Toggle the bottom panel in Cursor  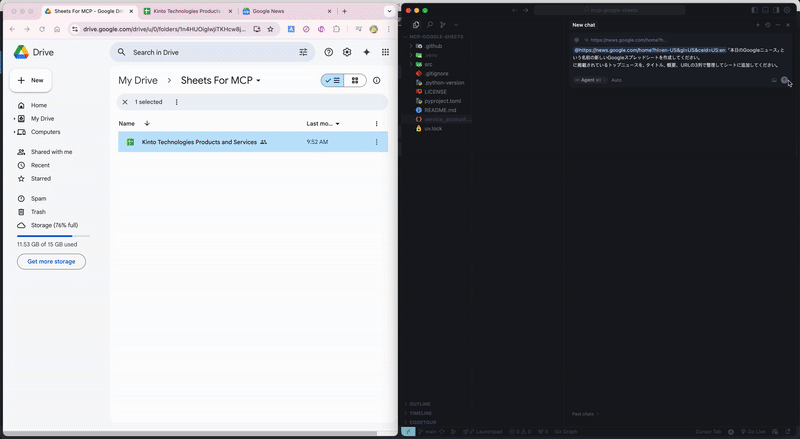pos(765,10)
